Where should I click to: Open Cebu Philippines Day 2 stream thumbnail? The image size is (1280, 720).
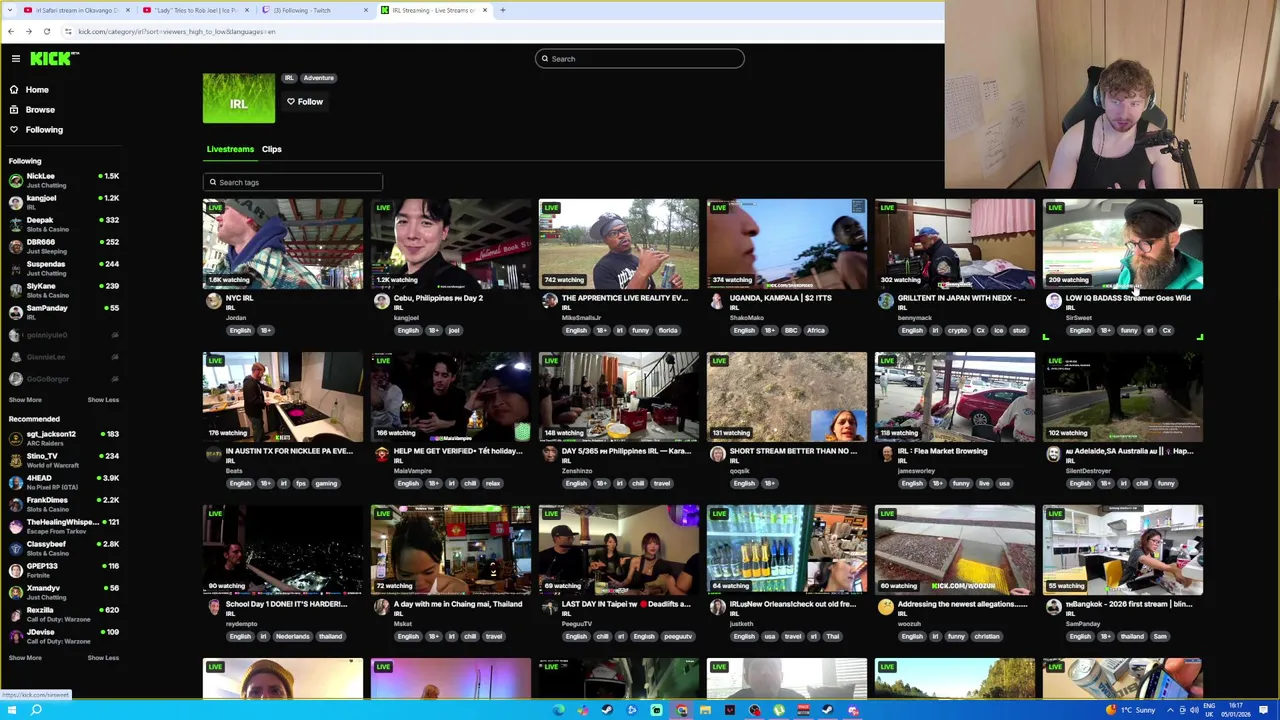451,244
